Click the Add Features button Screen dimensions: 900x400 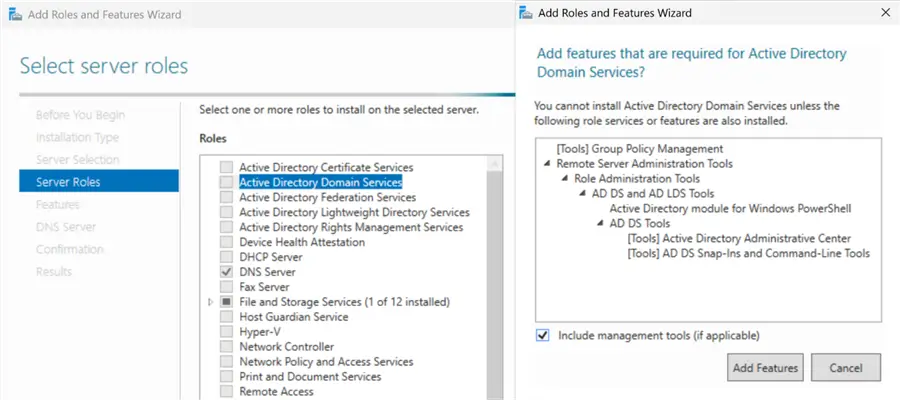[x=765, y=368]
